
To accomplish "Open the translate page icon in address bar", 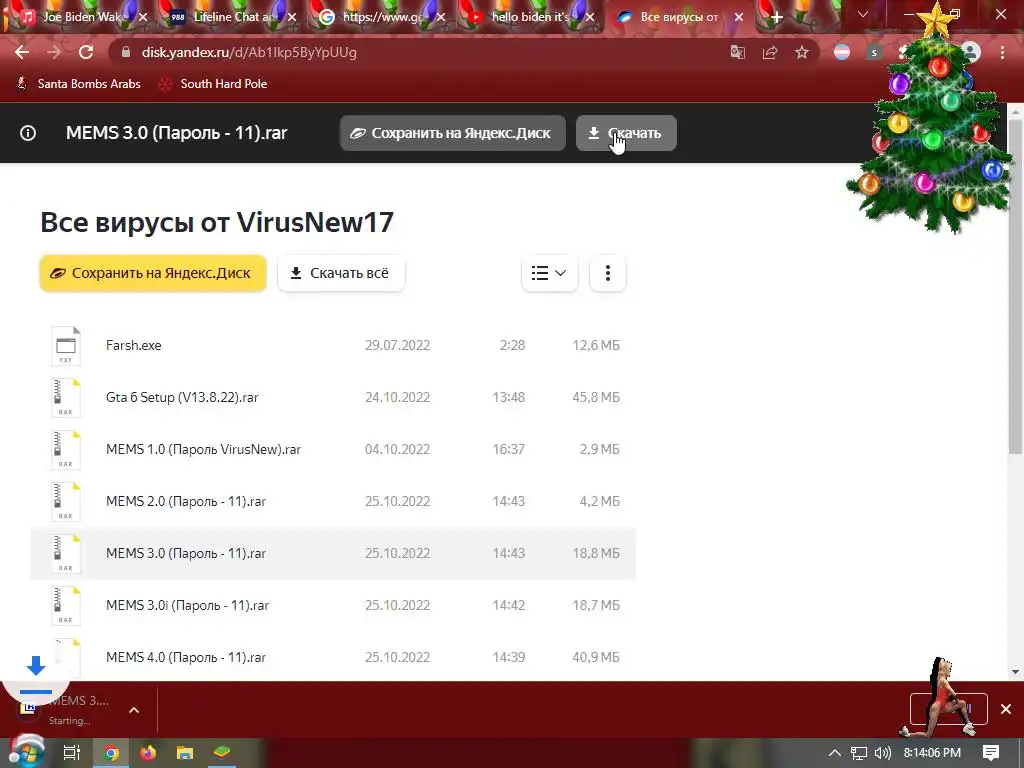I will (738, 53).
